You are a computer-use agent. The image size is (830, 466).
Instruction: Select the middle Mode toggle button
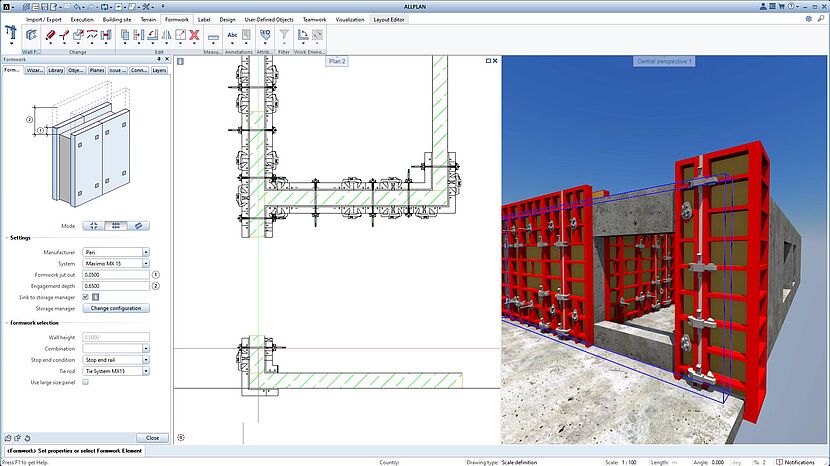116,226
